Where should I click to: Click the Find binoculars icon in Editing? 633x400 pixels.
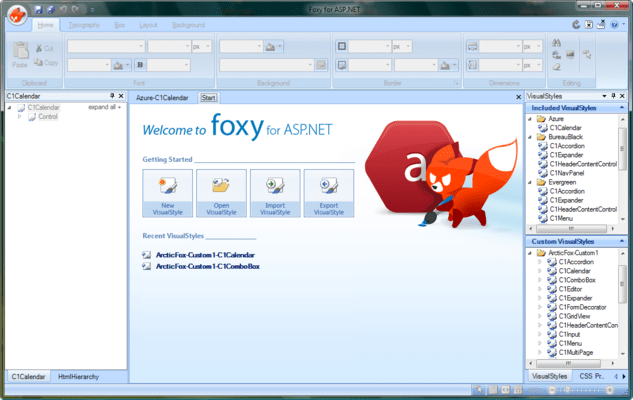coord(557,43)
